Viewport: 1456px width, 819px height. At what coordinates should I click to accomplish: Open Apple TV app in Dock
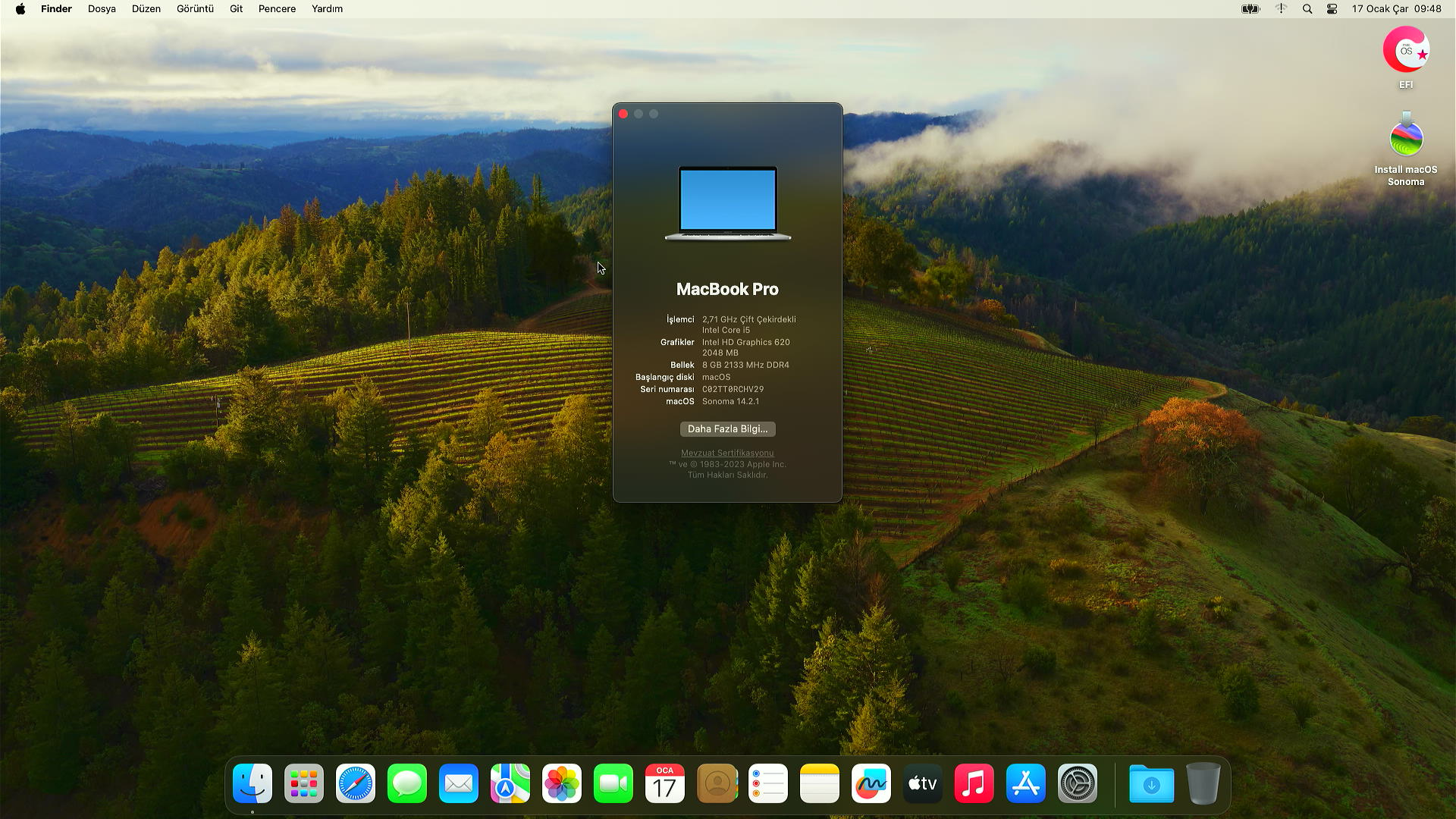tap(923, 783)
